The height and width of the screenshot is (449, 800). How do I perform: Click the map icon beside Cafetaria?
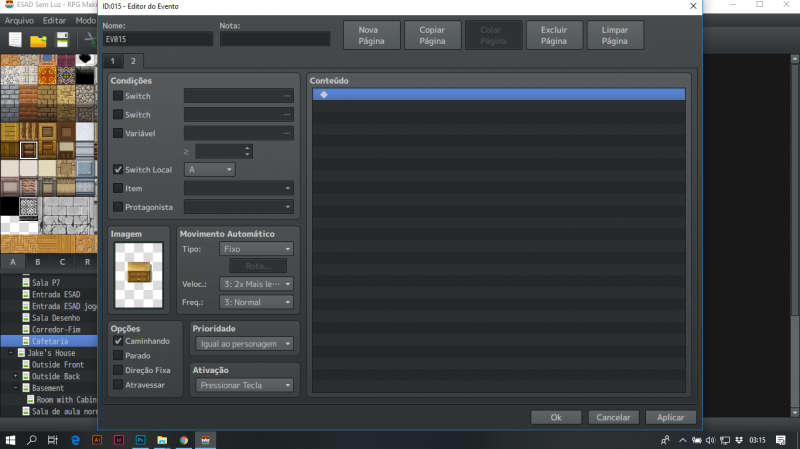click(x=26, y=341)
